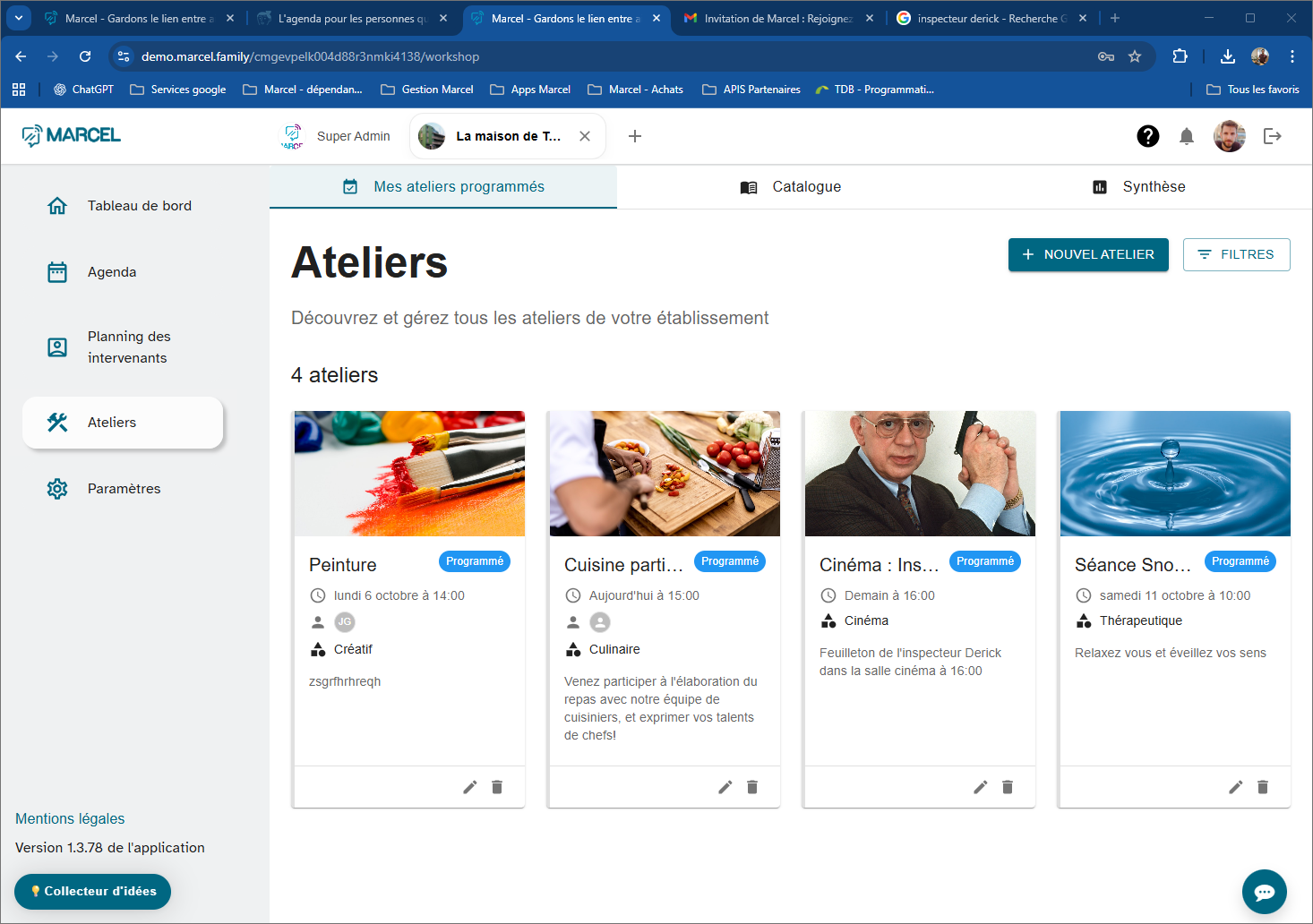Edit the Séance Sno... workshop with pencil
This screenshot has height=924, width=1313.
point(1236,787)
